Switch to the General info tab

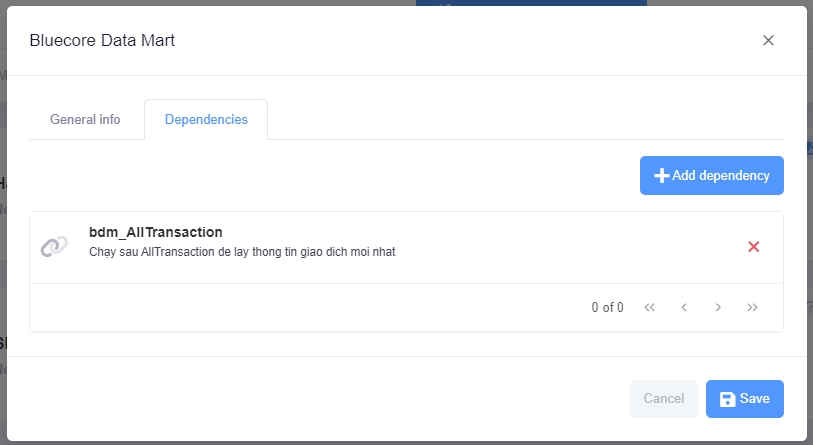(x=85, y=119)
